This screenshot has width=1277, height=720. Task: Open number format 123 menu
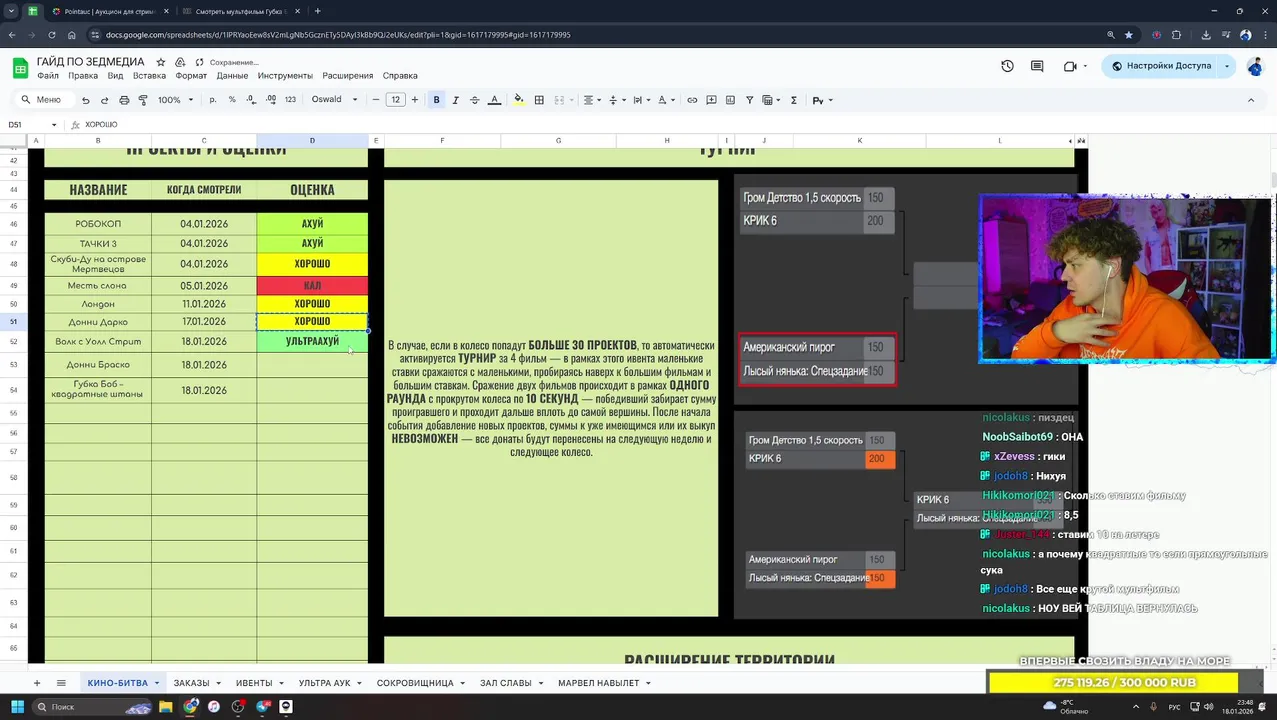tap(290, 100)
